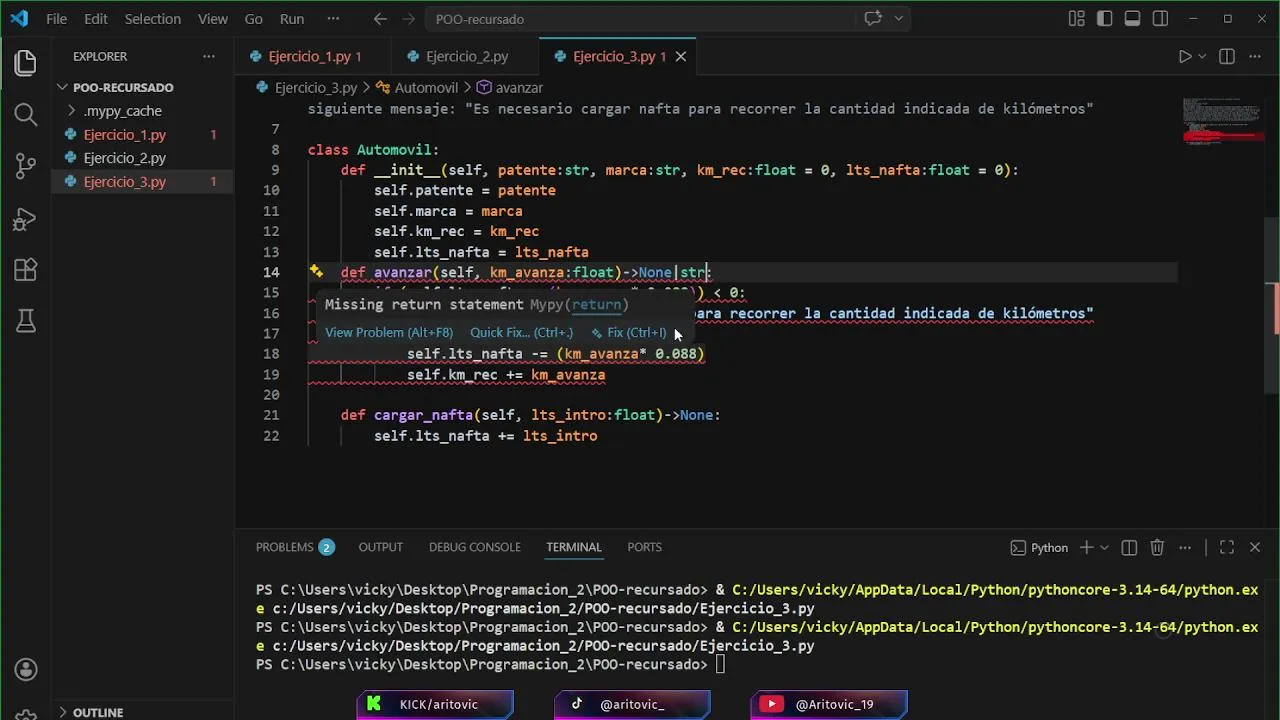The width and height of the screenshot is (1280, 720).
Task: Switch to Output panel tab
Action: point(380,547)
